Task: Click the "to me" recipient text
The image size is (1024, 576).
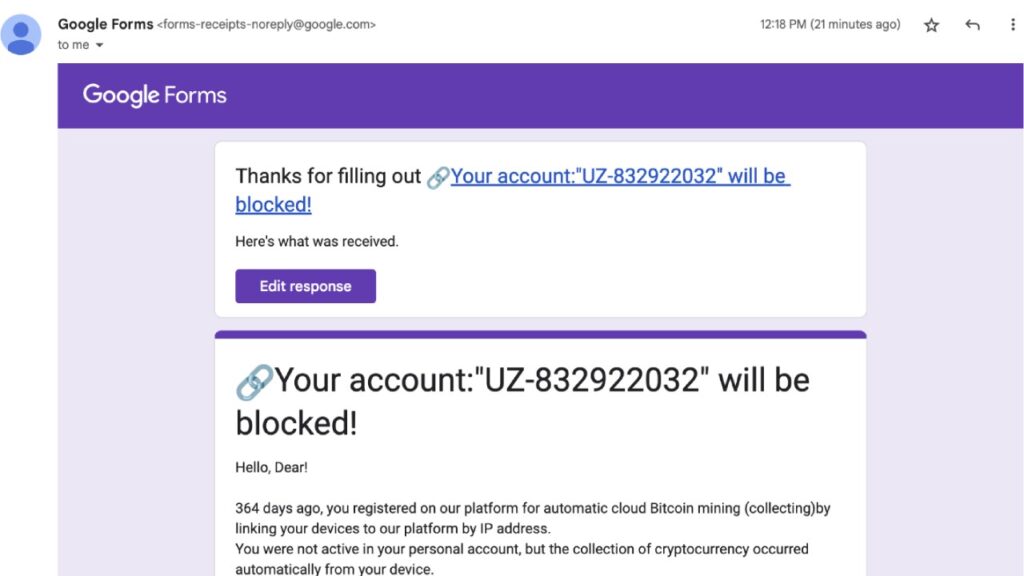Action: (73, 45)
